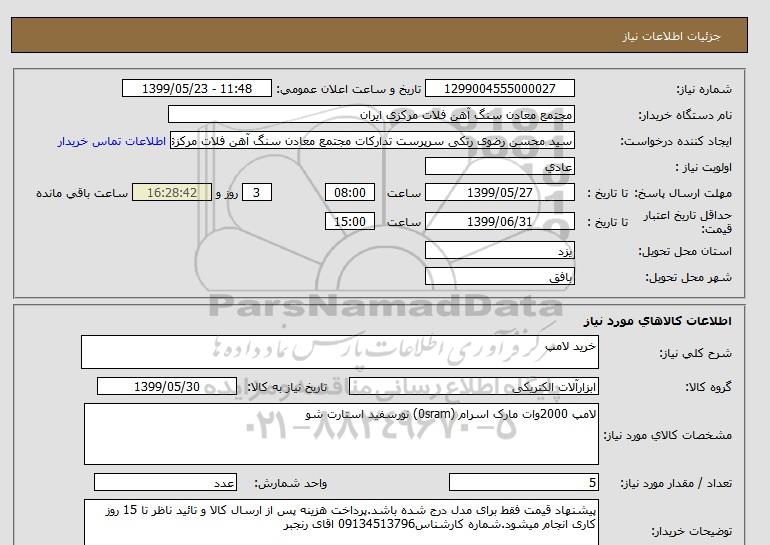Click the countdown timer 16:28:42
Viewport: 770px width, 545px height.
point(172,192)
